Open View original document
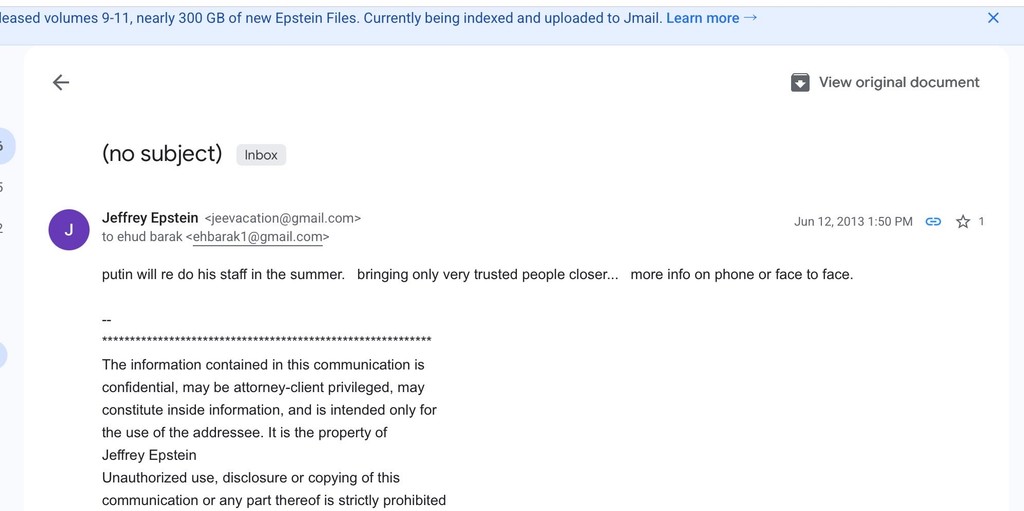The image size is (1024, 511). pyautogui.click(x=898, y=83)
